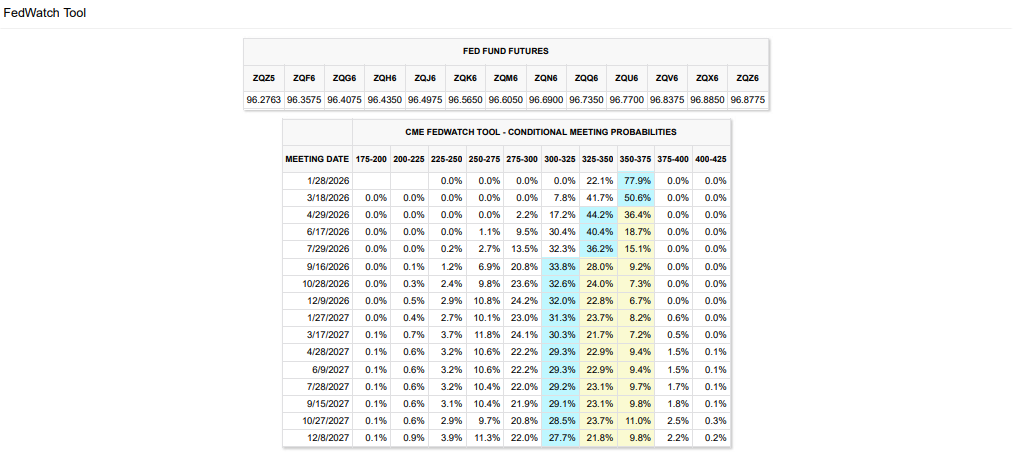
Task: Click the ZQM6 futures contract header
Action: click(x=505, y=77)
